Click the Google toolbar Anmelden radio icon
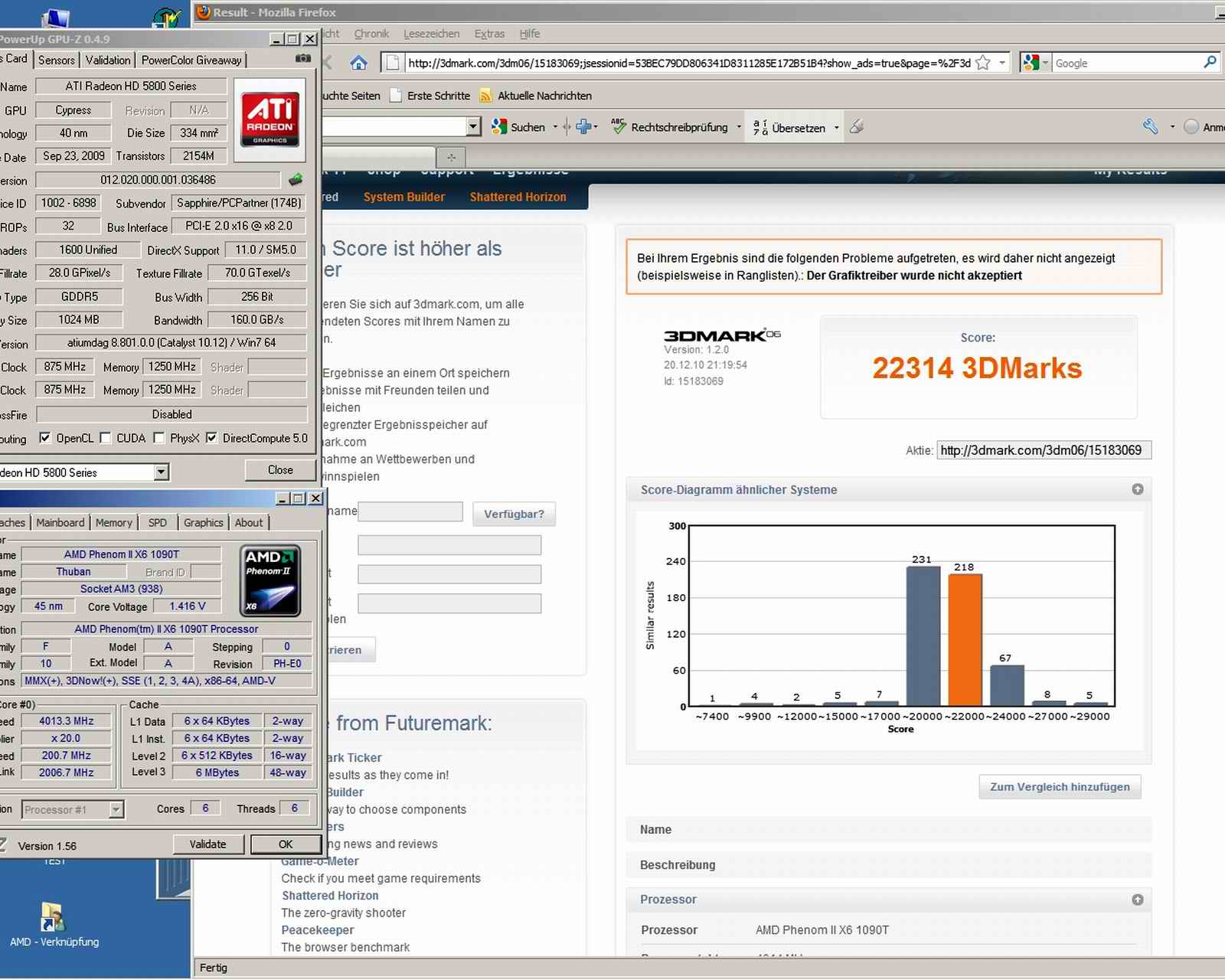1225x980 pixels. point(1191,127)
